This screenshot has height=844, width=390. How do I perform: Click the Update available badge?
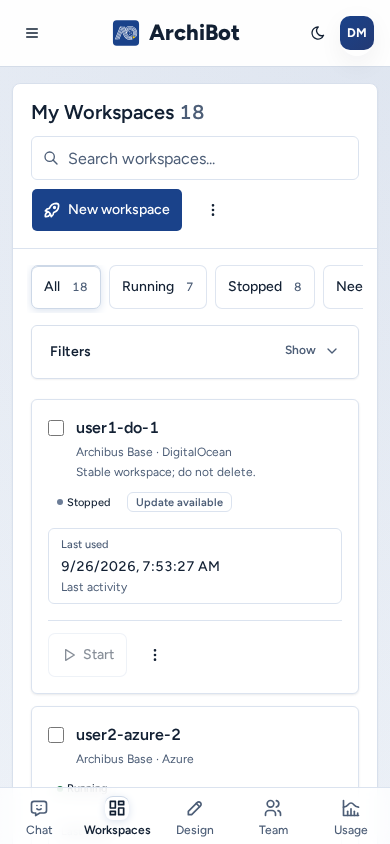tap(180, 502)
